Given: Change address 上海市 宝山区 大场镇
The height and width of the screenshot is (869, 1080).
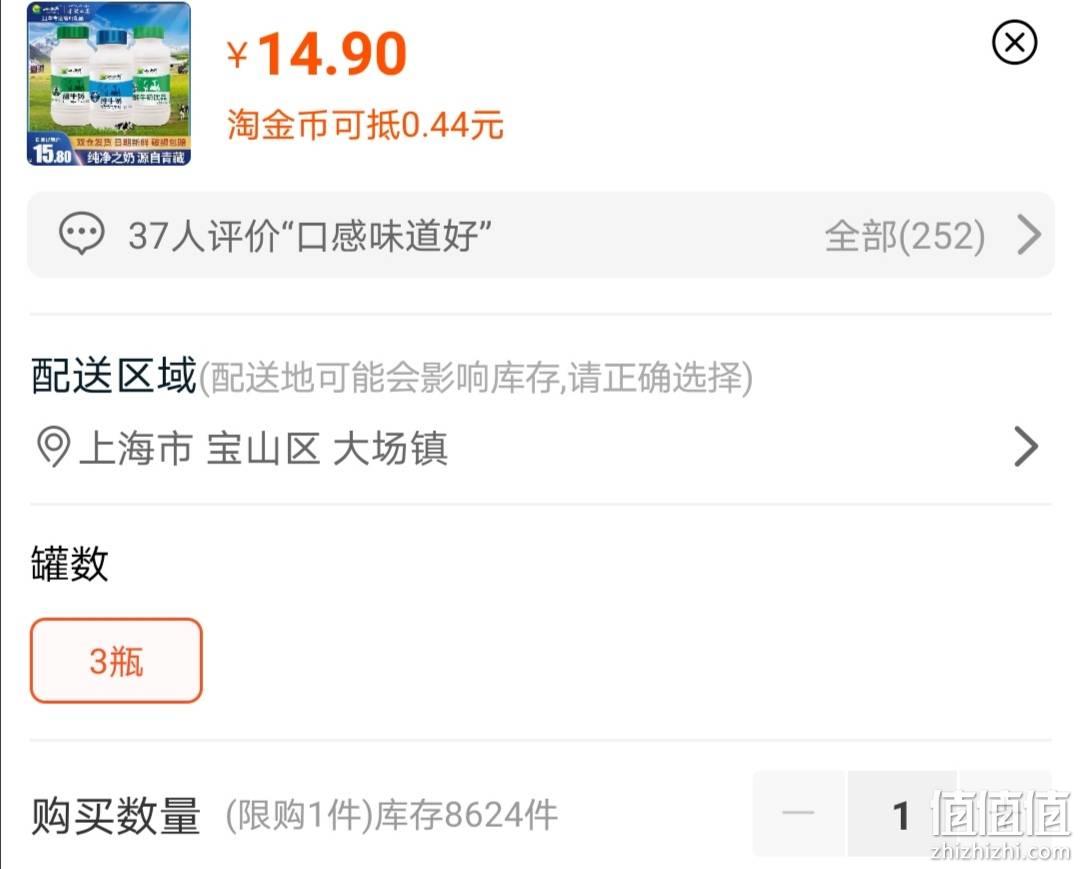Looking at the screenshot, I should (263, 448).
